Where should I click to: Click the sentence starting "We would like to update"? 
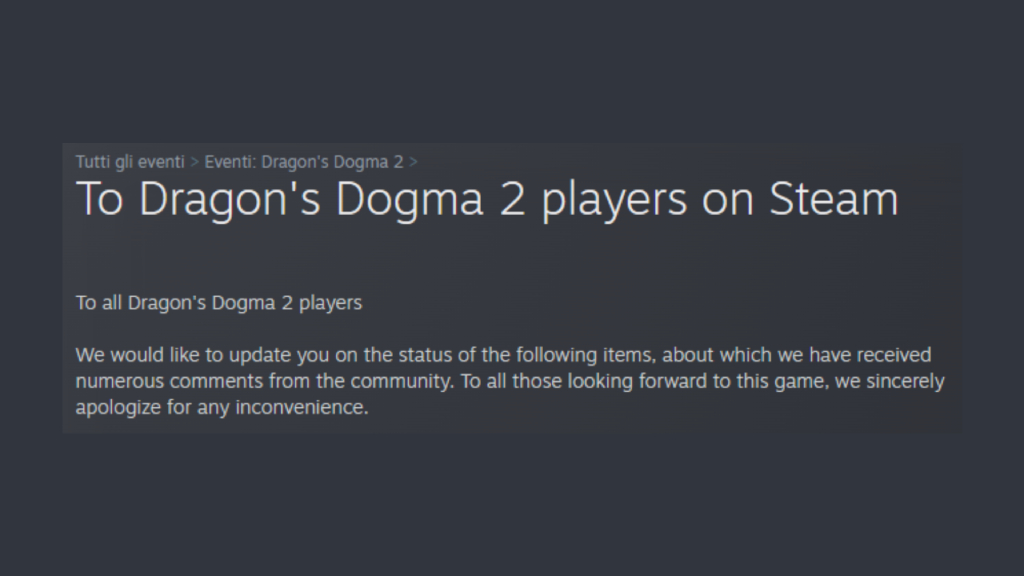tap(300, 355)
